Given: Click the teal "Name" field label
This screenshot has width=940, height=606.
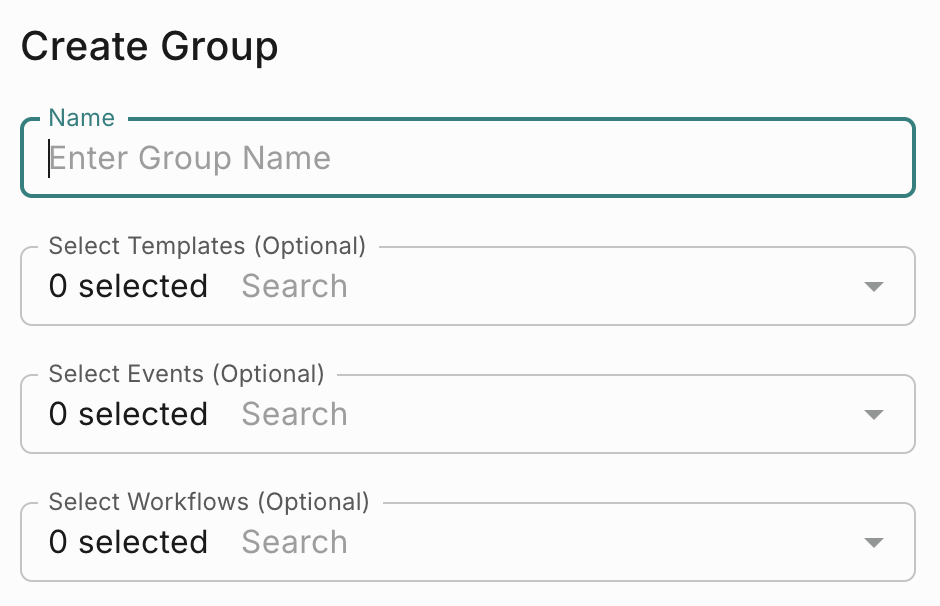Looking at the screenshot, I should 82,118.
